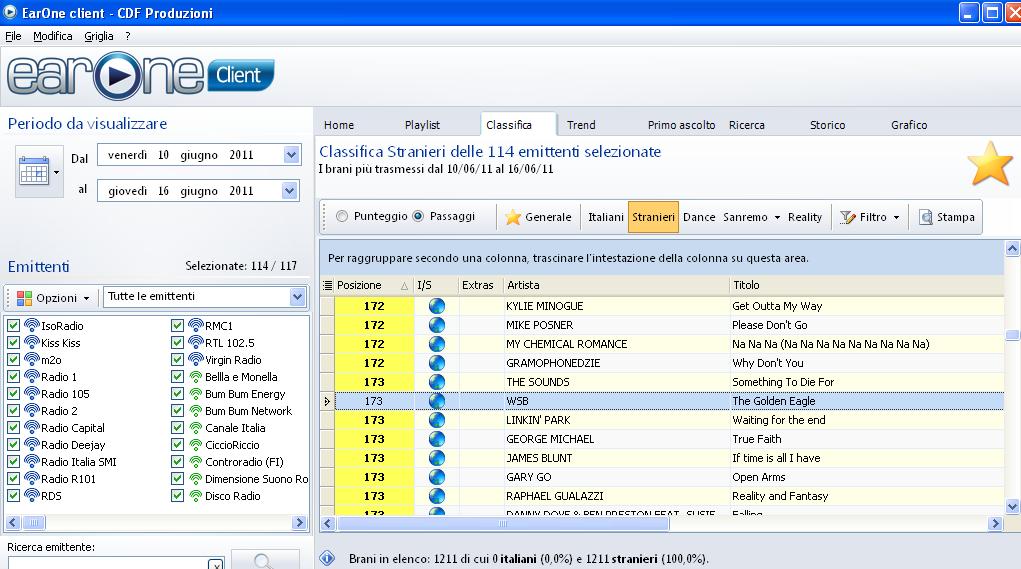
Task: Click globe icon in Gramophonedzie row
Action: click(437, 363)
